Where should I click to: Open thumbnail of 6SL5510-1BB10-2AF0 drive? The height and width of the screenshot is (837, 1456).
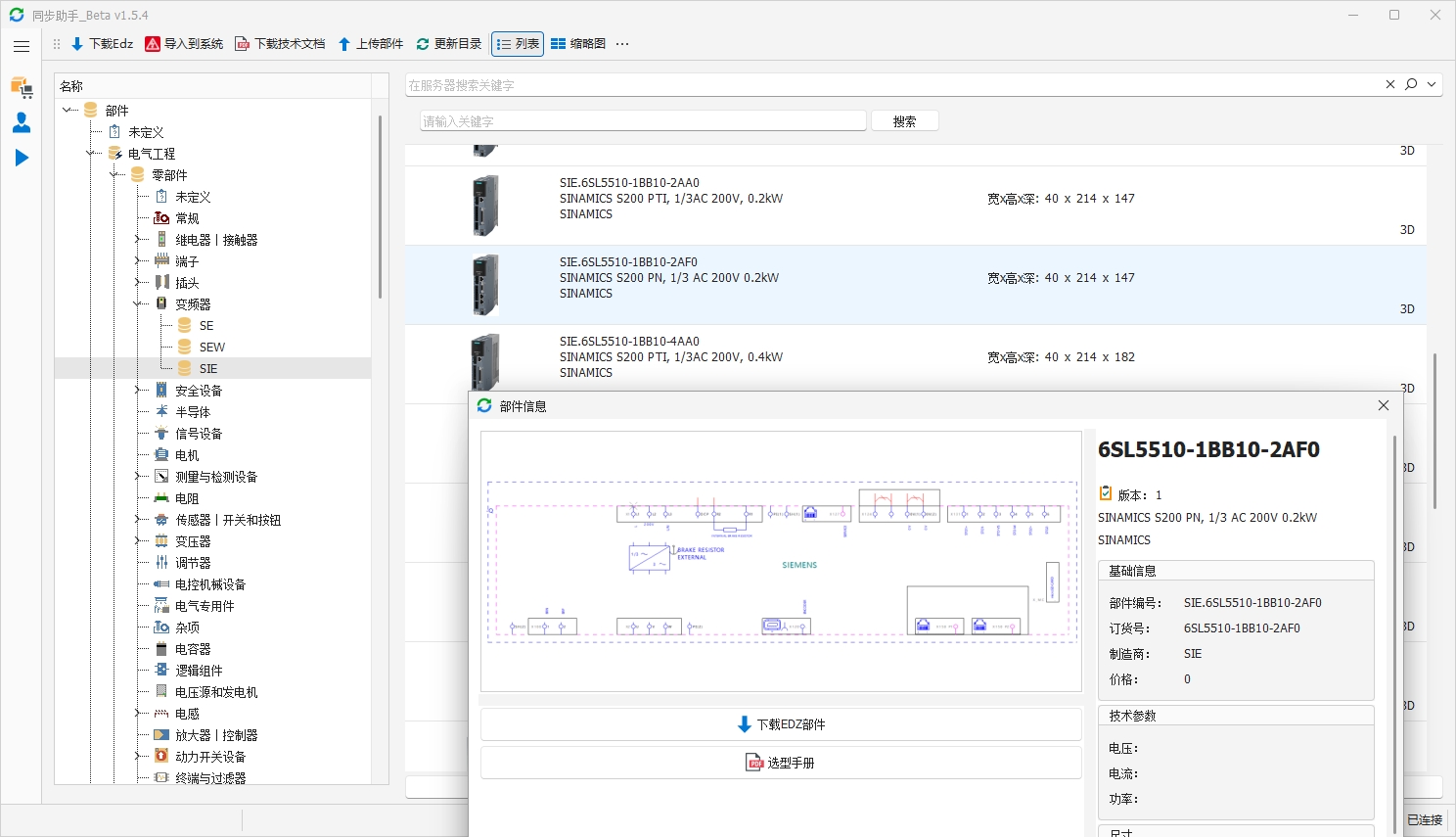(486, 284)
